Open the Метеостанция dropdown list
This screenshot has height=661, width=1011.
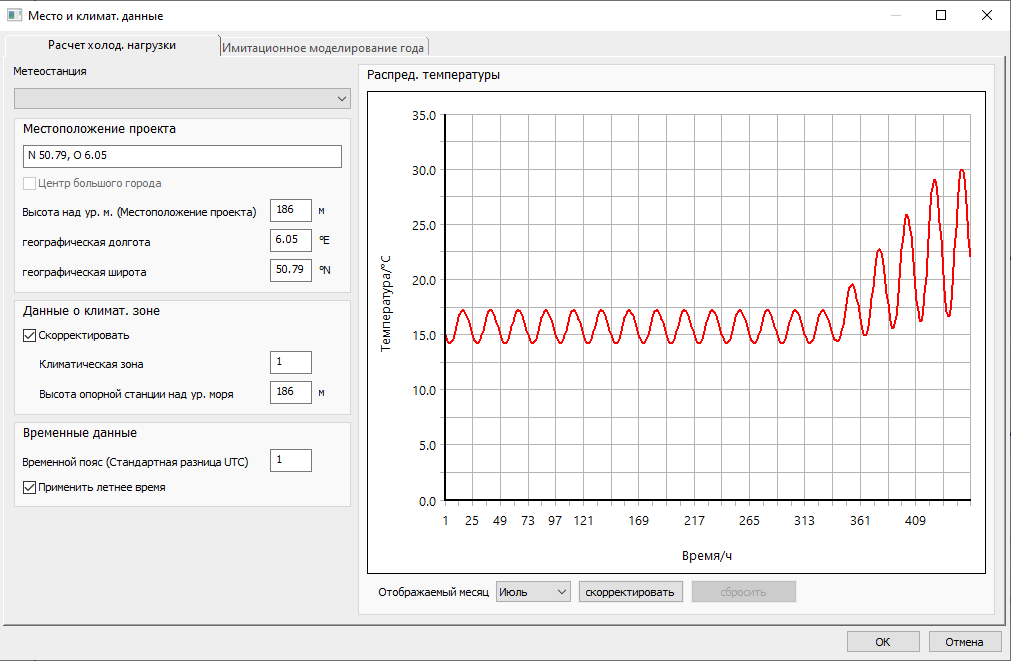pyautogui.click(x=182, y=99)
